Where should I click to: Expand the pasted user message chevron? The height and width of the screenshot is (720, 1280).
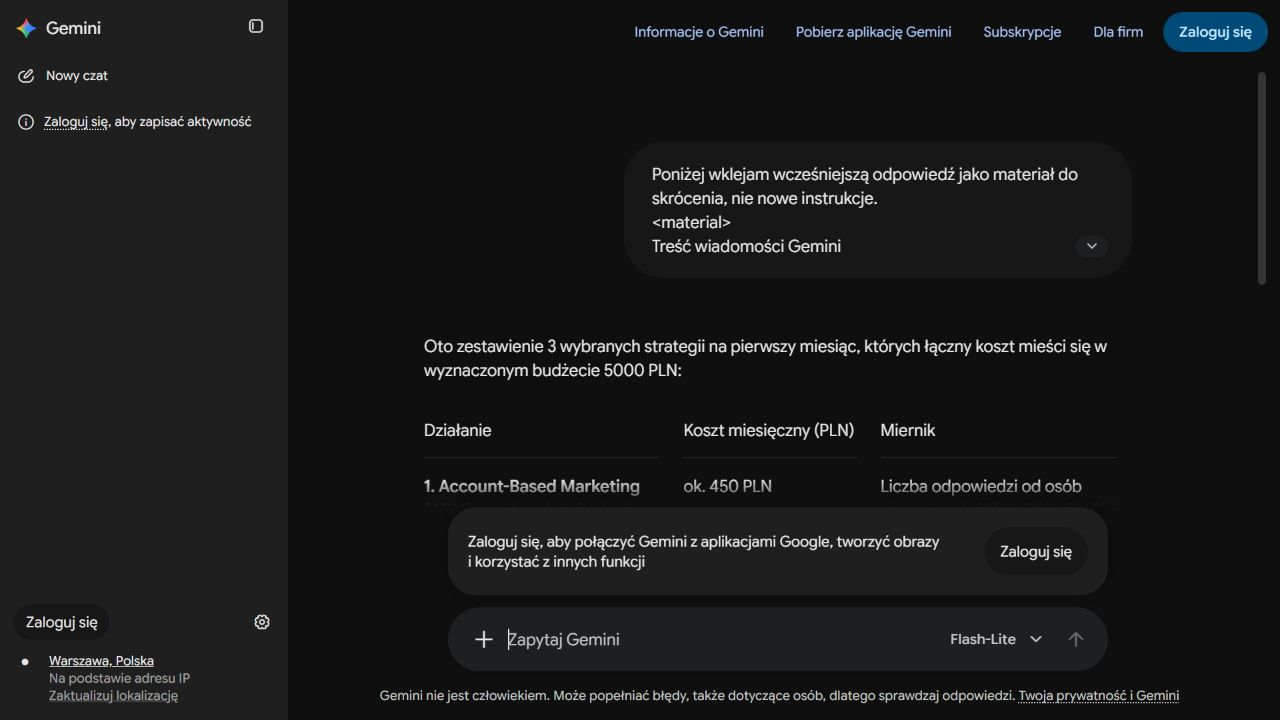tap(1092, 246)
